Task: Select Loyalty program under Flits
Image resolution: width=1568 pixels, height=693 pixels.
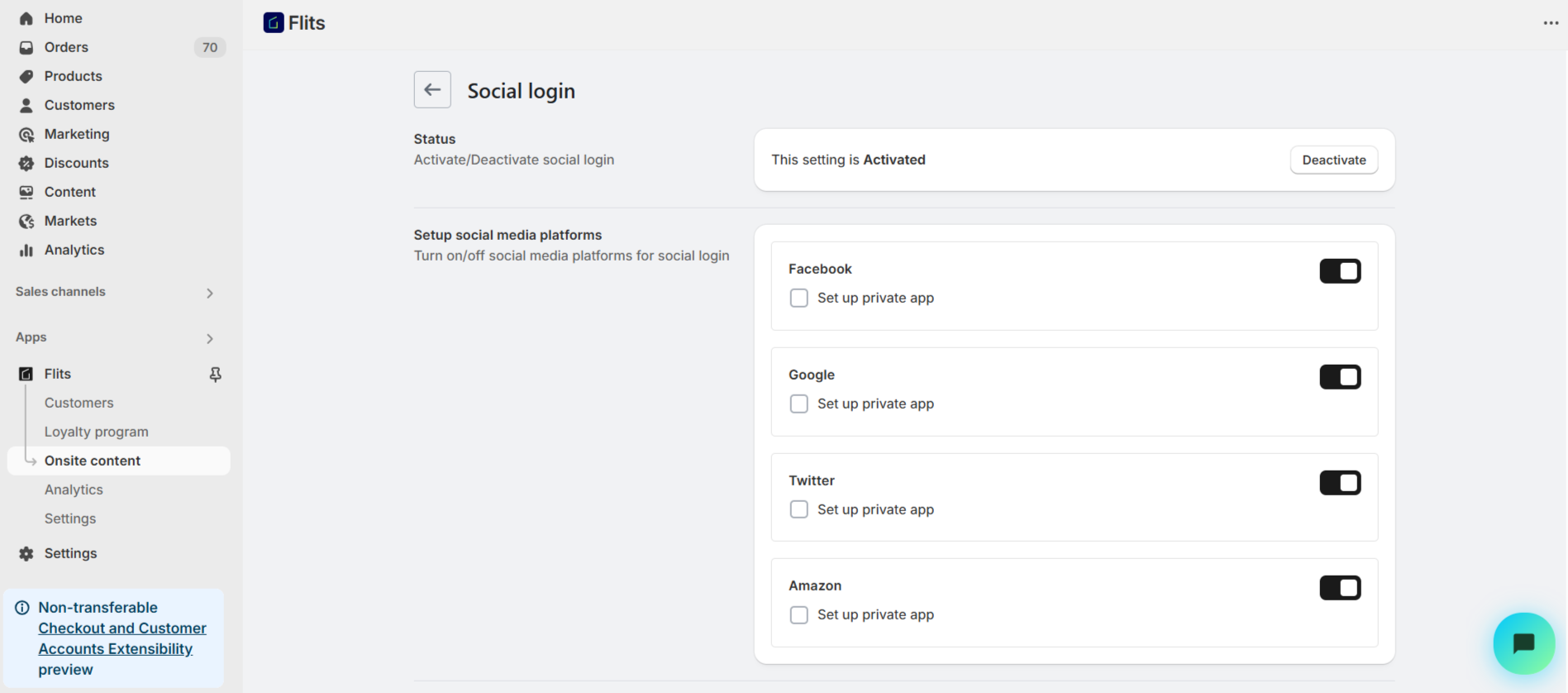Action: coord(96,432)
